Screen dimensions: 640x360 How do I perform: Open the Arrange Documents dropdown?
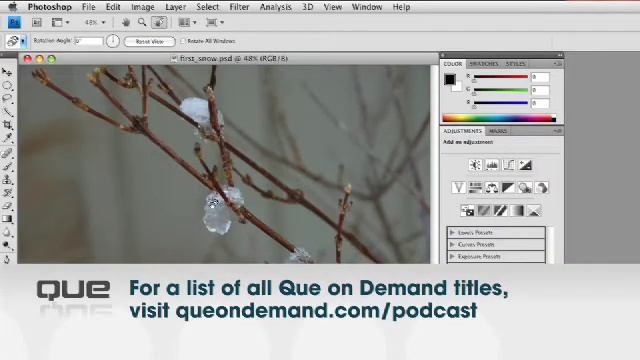click(x=187, y=22)
